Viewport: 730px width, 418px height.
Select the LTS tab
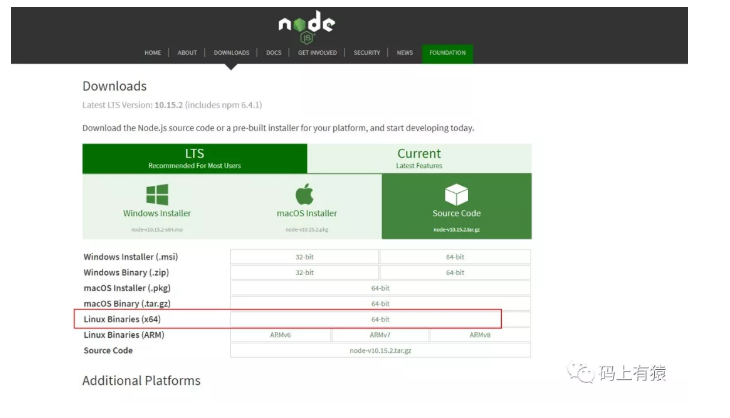[195, 158]
